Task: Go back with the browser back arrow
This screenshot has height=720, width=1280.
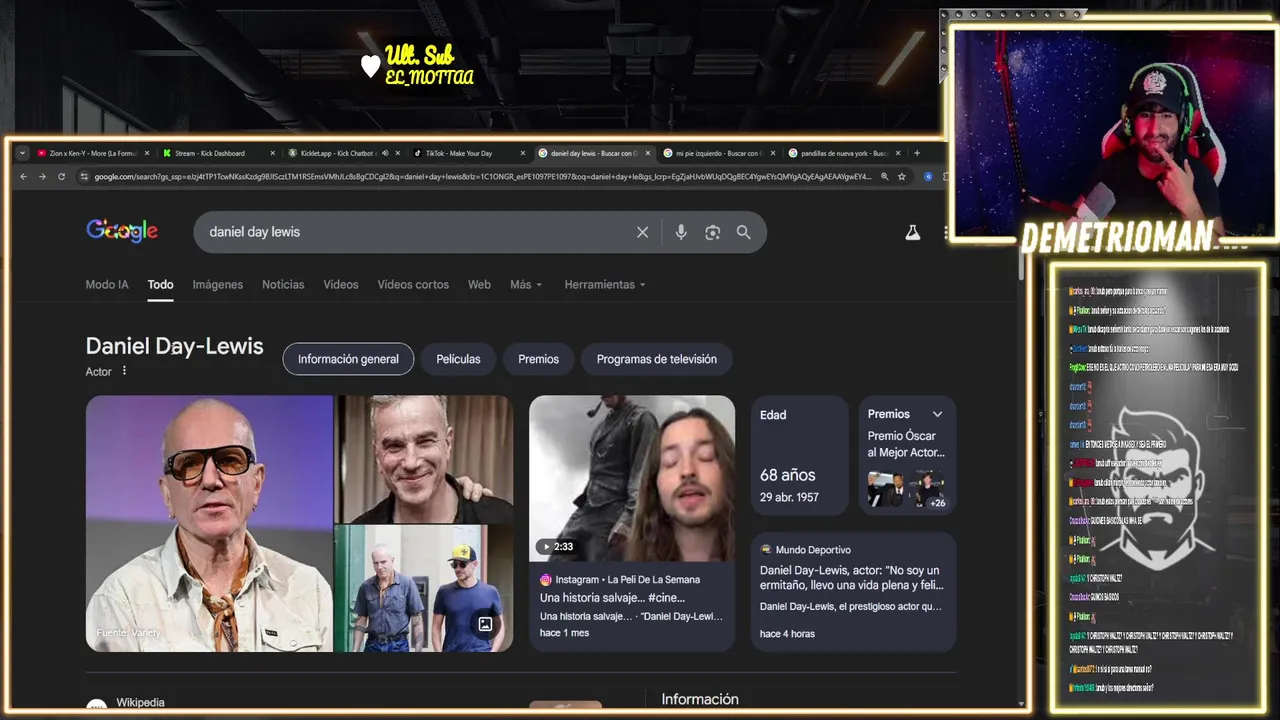Action: pyautogui.click(x=24, y=176)
